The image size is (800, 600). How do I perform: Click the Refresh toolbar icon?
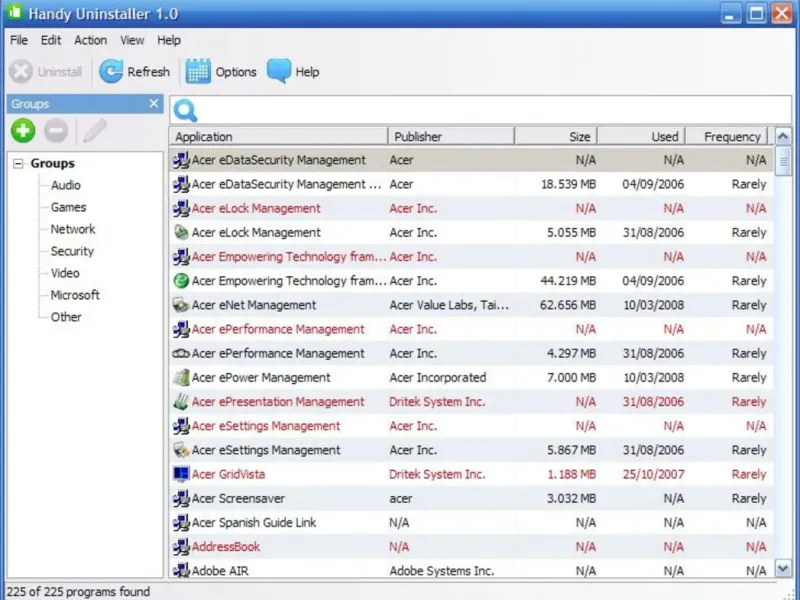point(111,71)
